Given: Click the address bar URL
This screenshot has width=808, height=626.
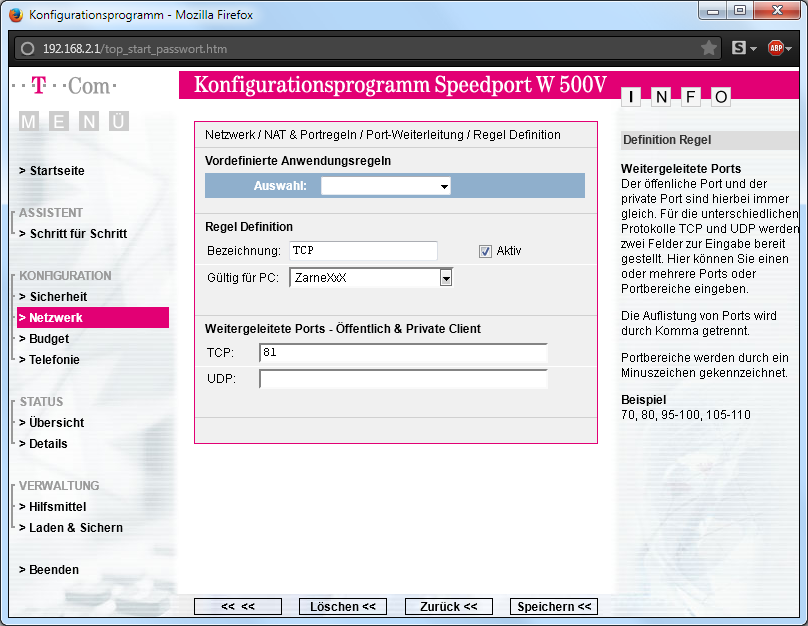Looking at the screenshot, I should (135, 49).
